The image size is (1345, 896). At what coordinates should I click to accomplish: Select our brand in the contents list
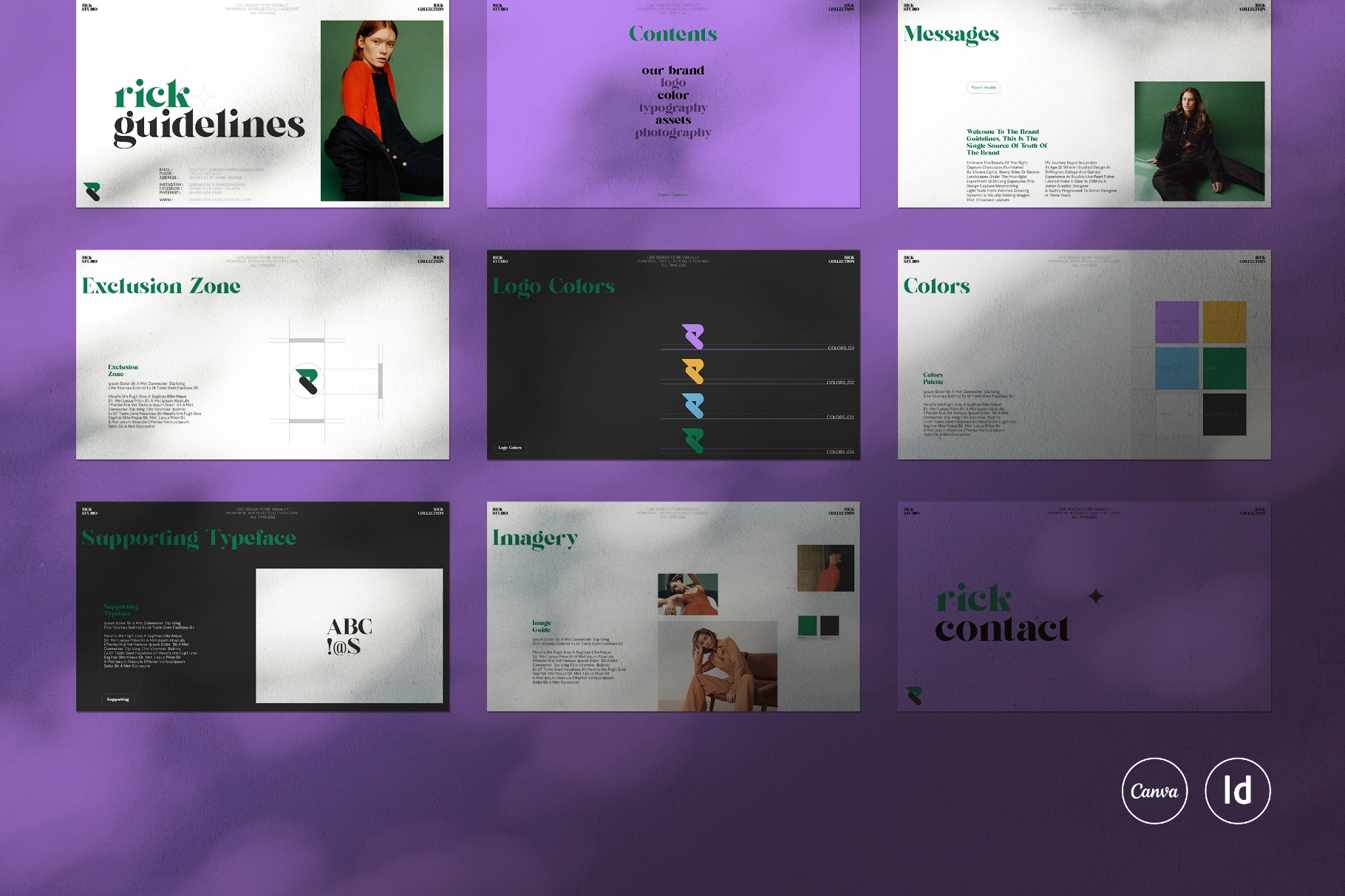tap(672, 70)
